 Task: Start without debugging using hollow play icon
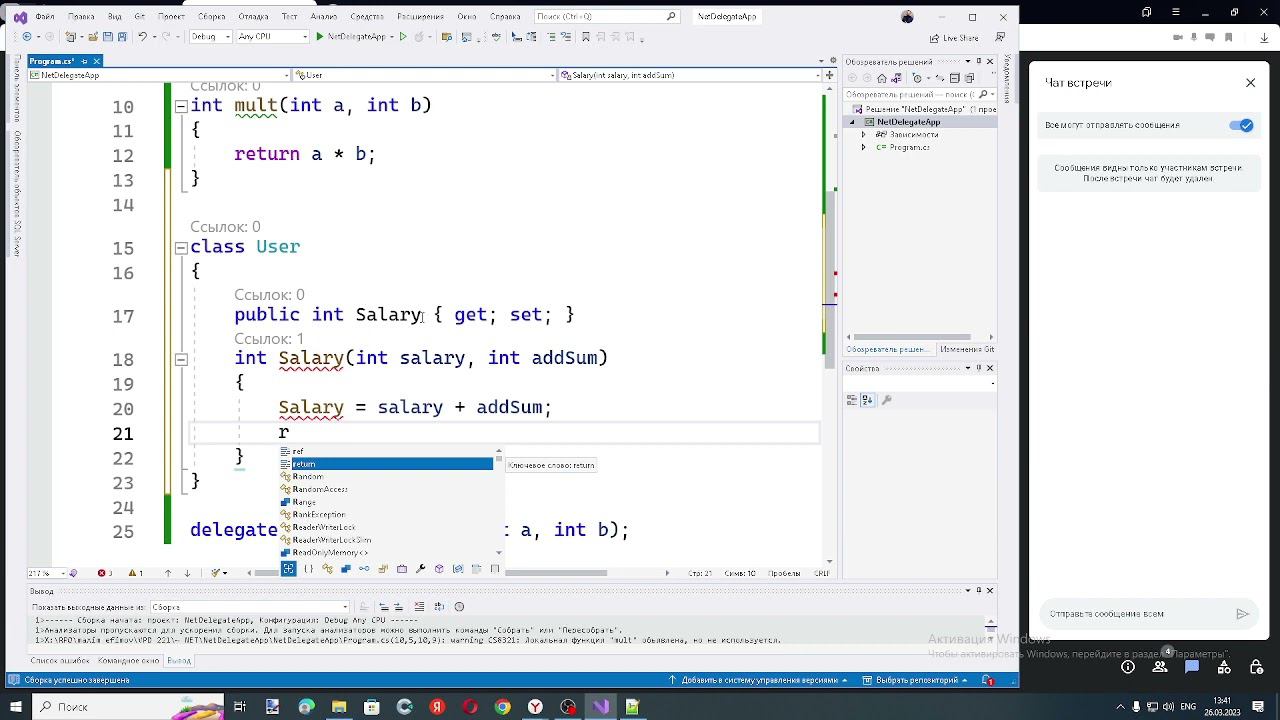click(x=403, y=37)
